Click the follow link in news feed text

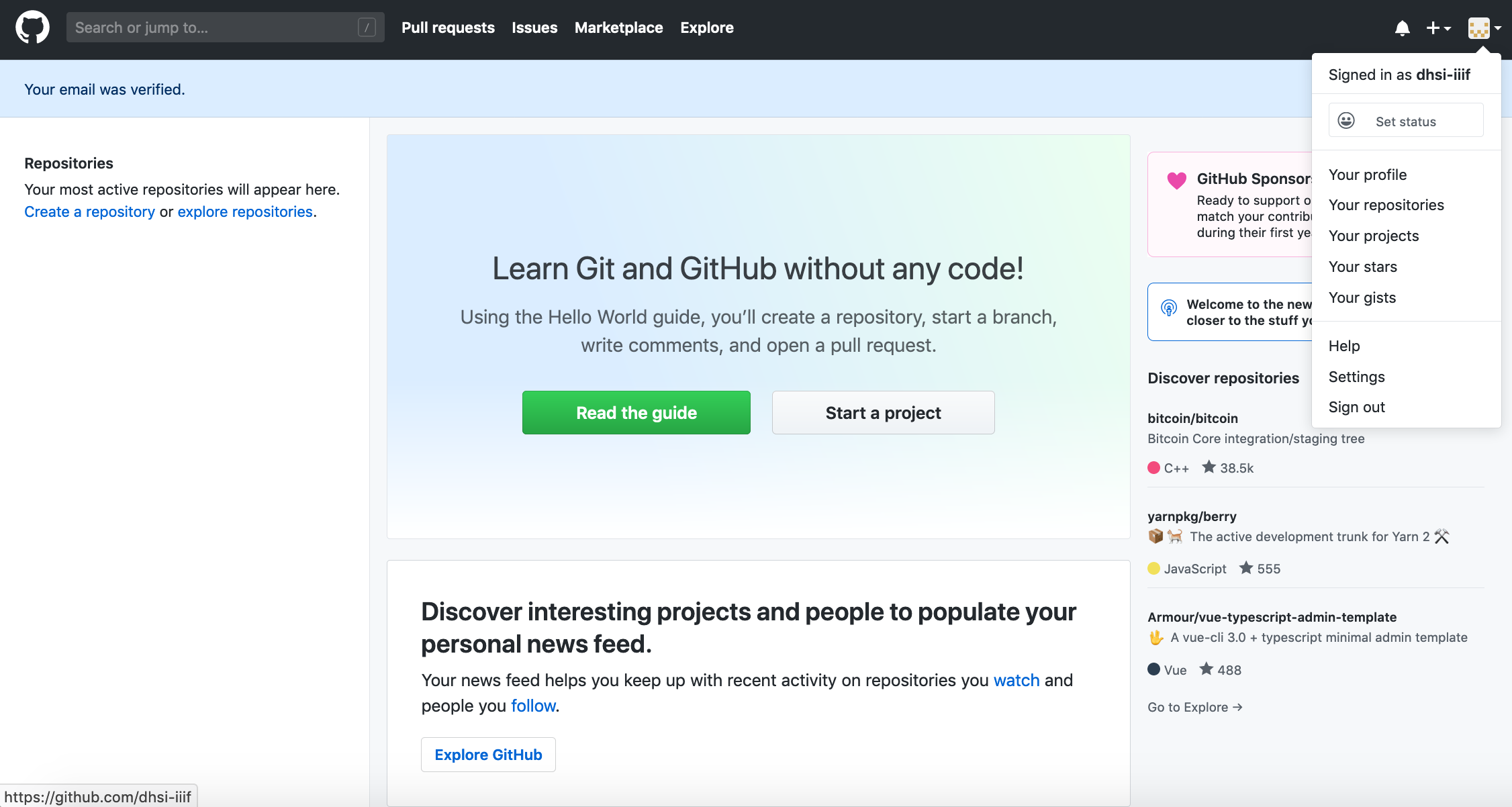click(533, 706)
